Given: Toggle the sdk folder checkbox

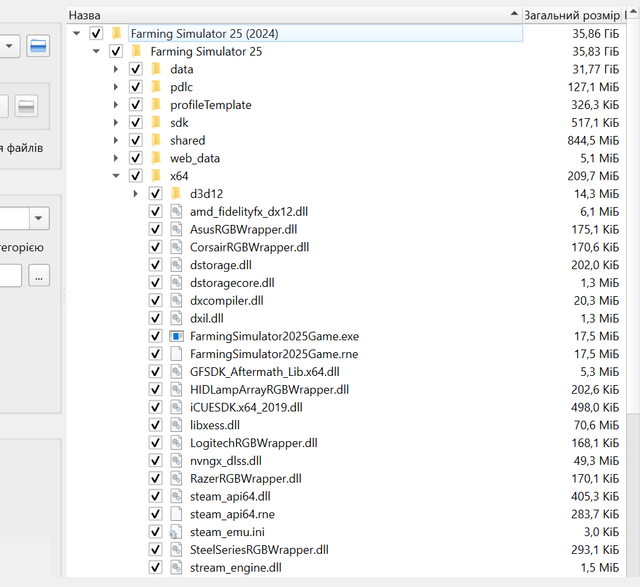Looking at the screenshot, I should [x=136, y=123].
